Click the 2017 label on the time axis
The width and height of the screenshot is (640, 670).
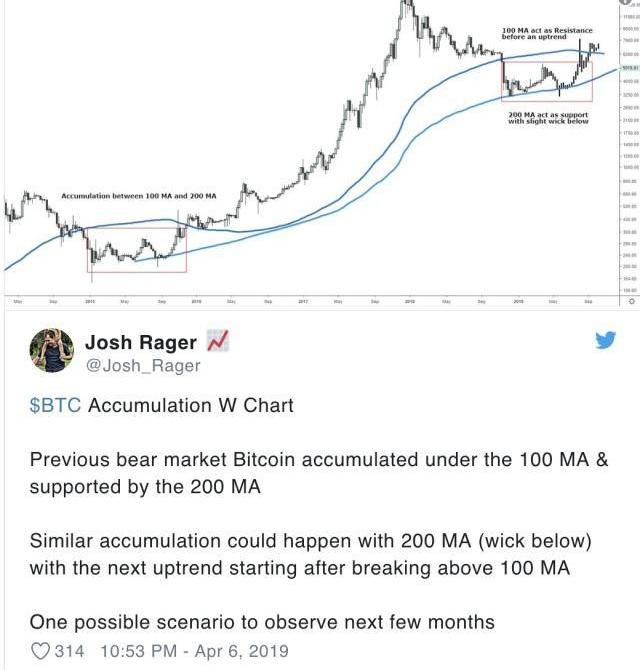[303, 302]
